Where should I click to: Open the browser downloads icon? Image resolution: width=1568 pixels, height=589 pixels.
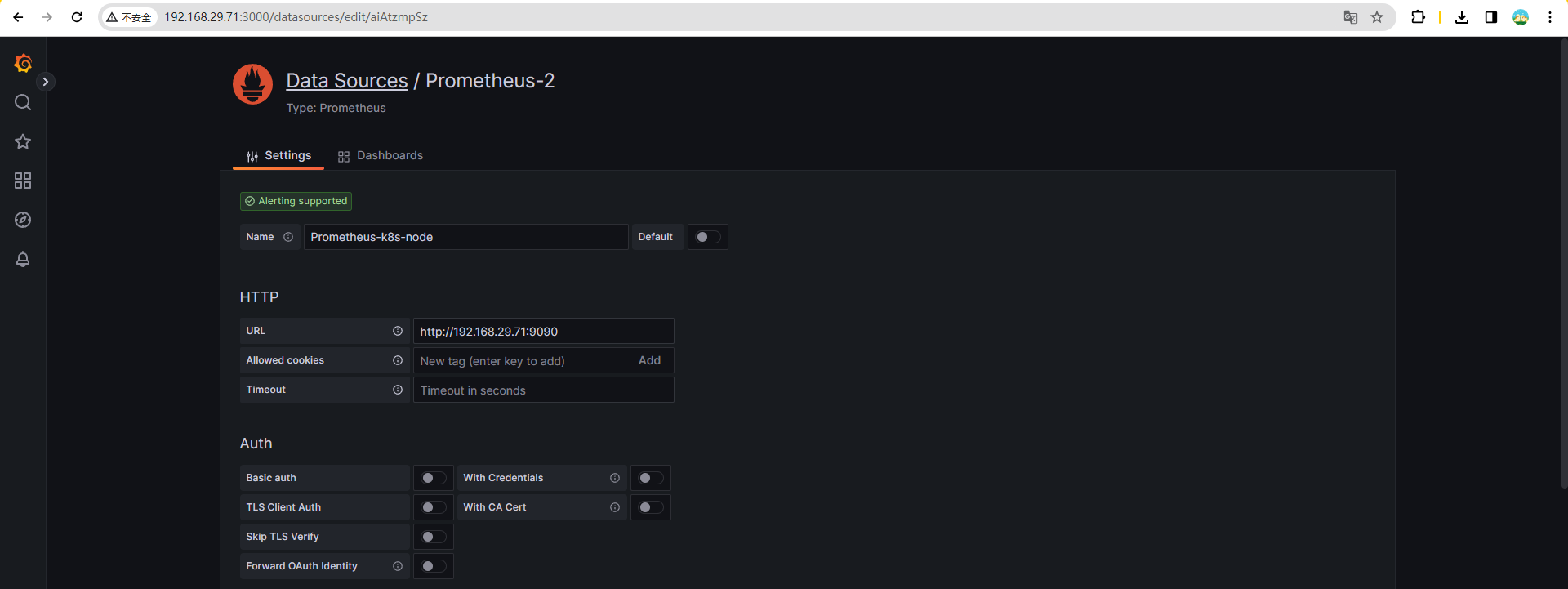(1462, 17)
